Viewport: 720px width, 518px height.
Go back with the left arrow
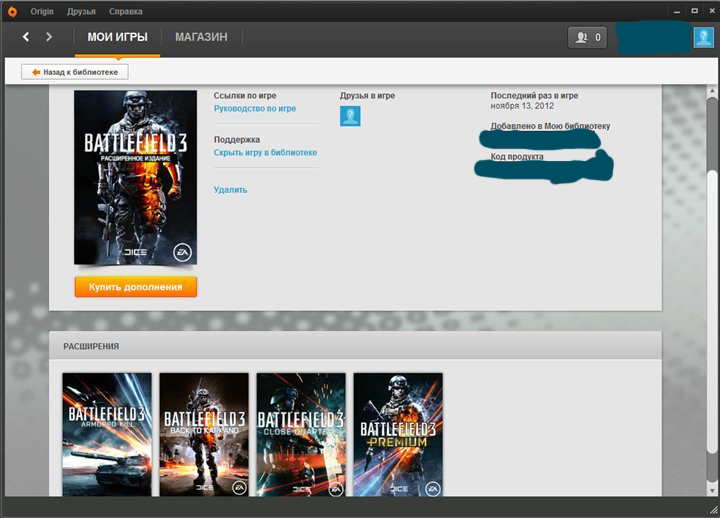click(x=26, y=37)
